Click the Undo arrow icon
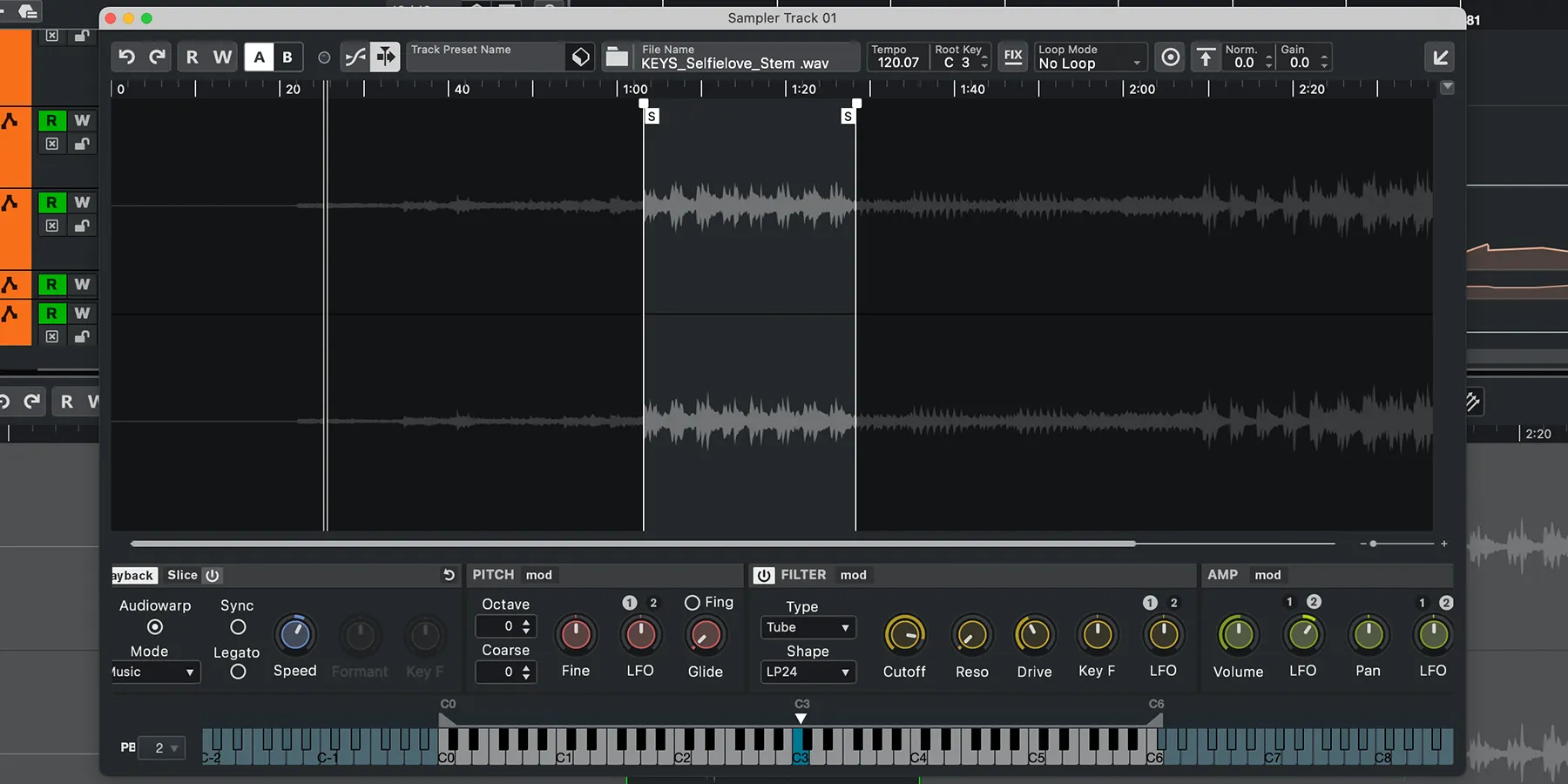This screenshot has width=1568, height=784. pyautogui.click(x=127, y=57)
